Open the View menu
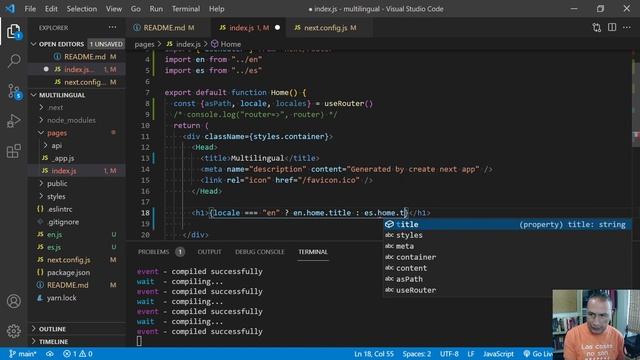Image resolution: width=640 pixels, height=360 pixels. (113, 9)
